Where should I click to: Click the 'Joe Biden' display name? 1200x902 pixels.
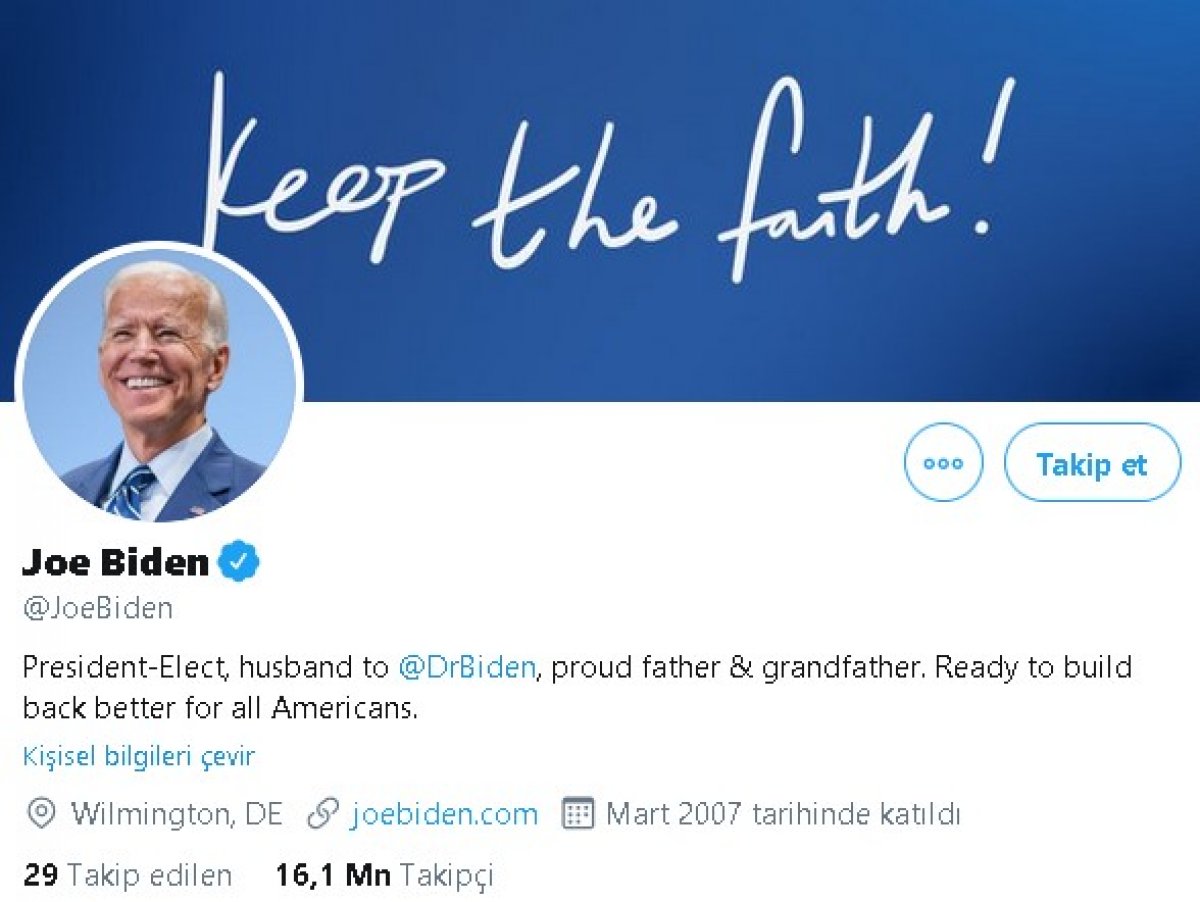[115, 562]
